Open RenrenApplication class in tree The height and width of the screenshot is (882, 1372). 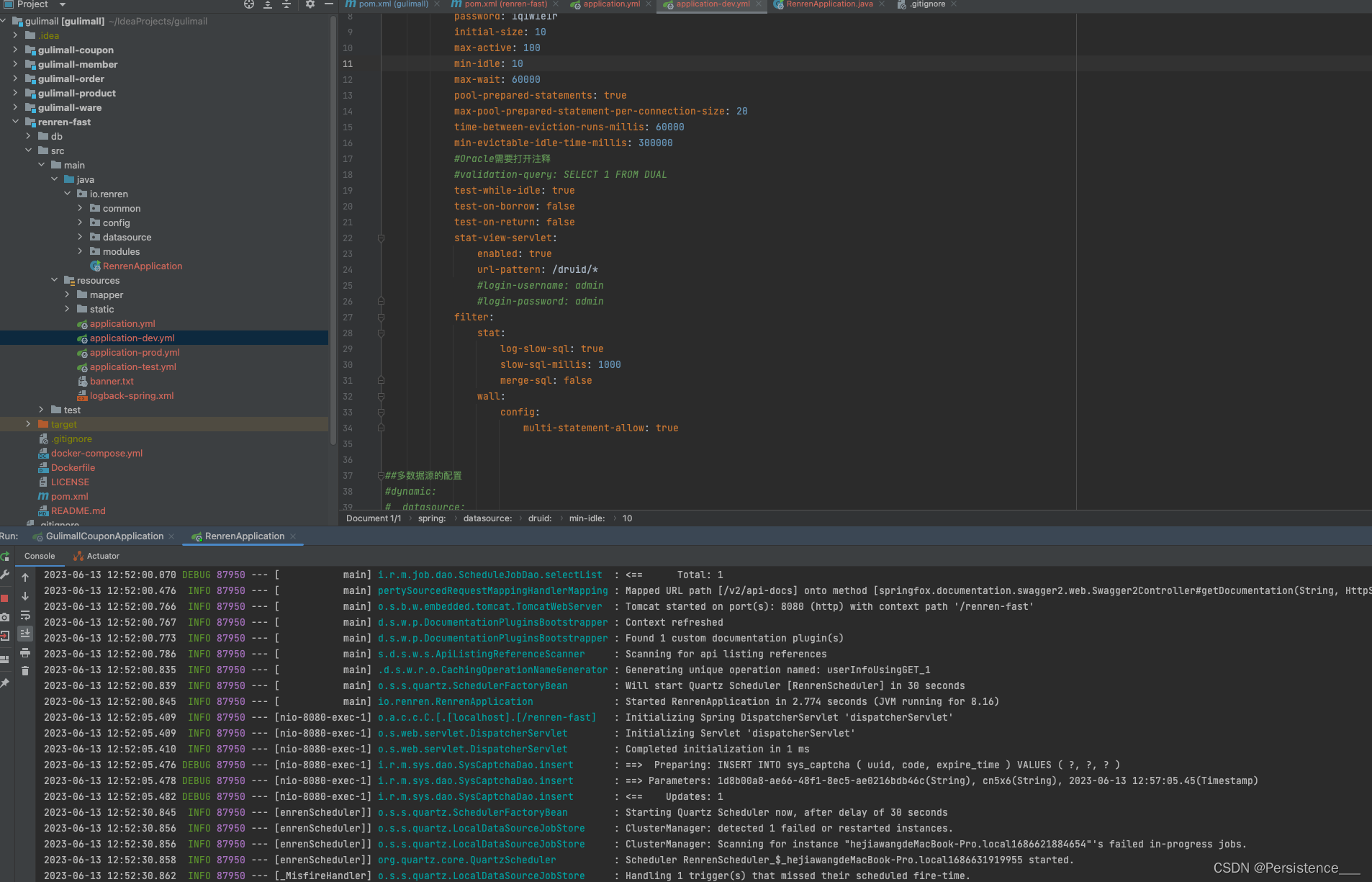coord(142,266)
